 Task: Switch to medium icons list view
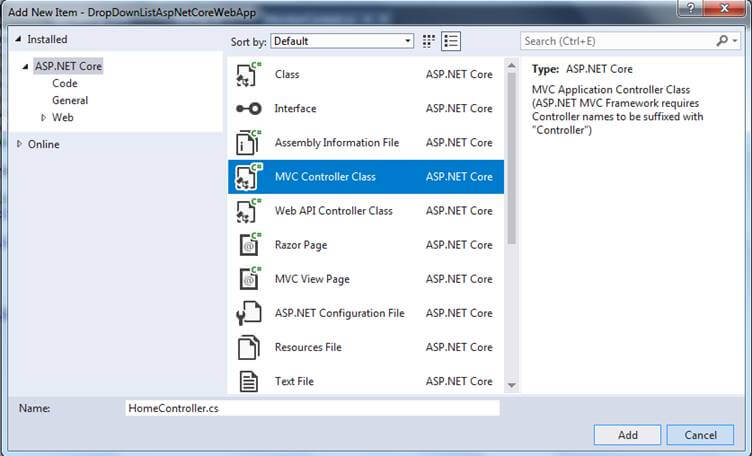point(451,41)
